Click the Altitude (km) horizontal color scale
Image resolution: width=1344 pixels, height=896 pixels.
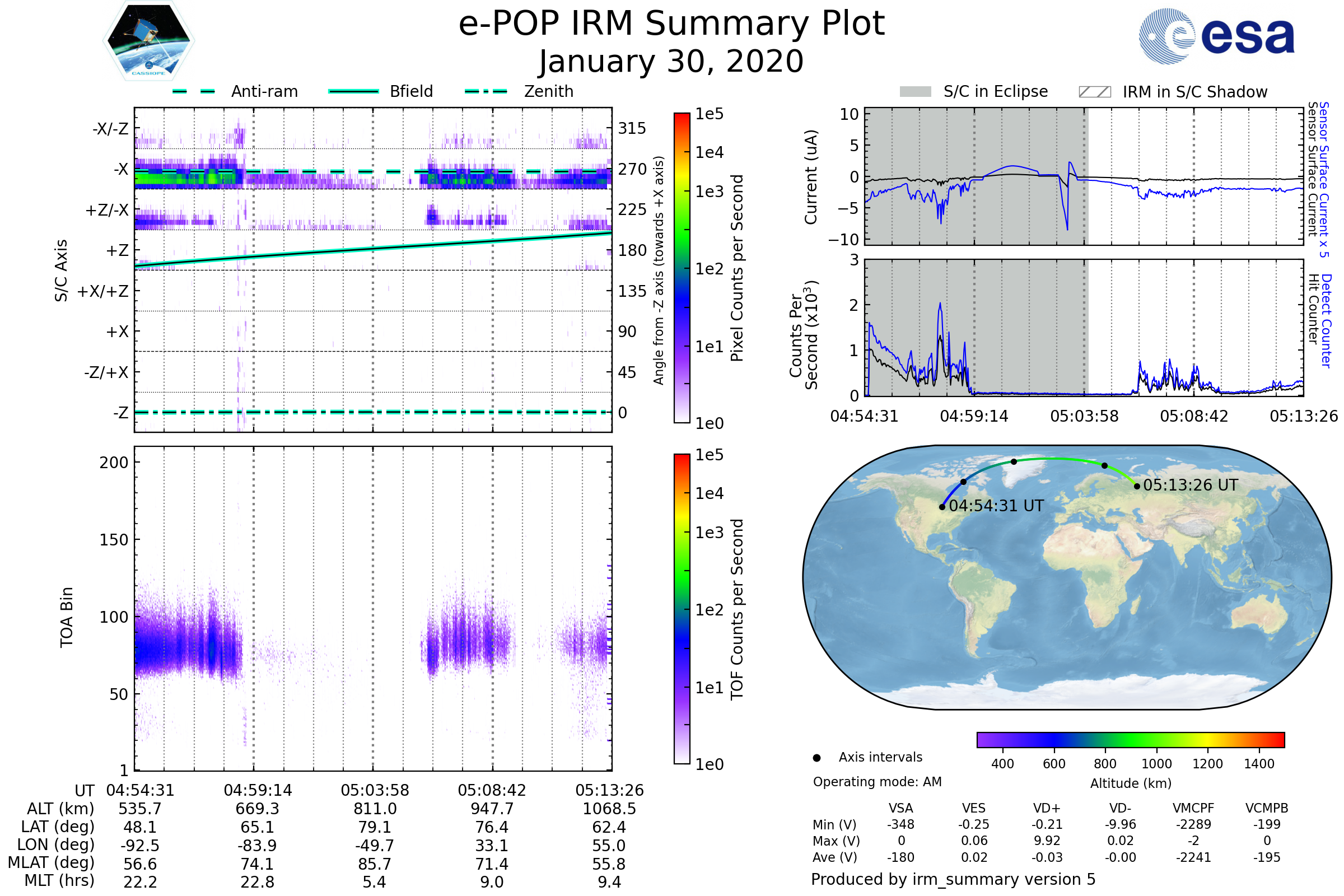1130,739
